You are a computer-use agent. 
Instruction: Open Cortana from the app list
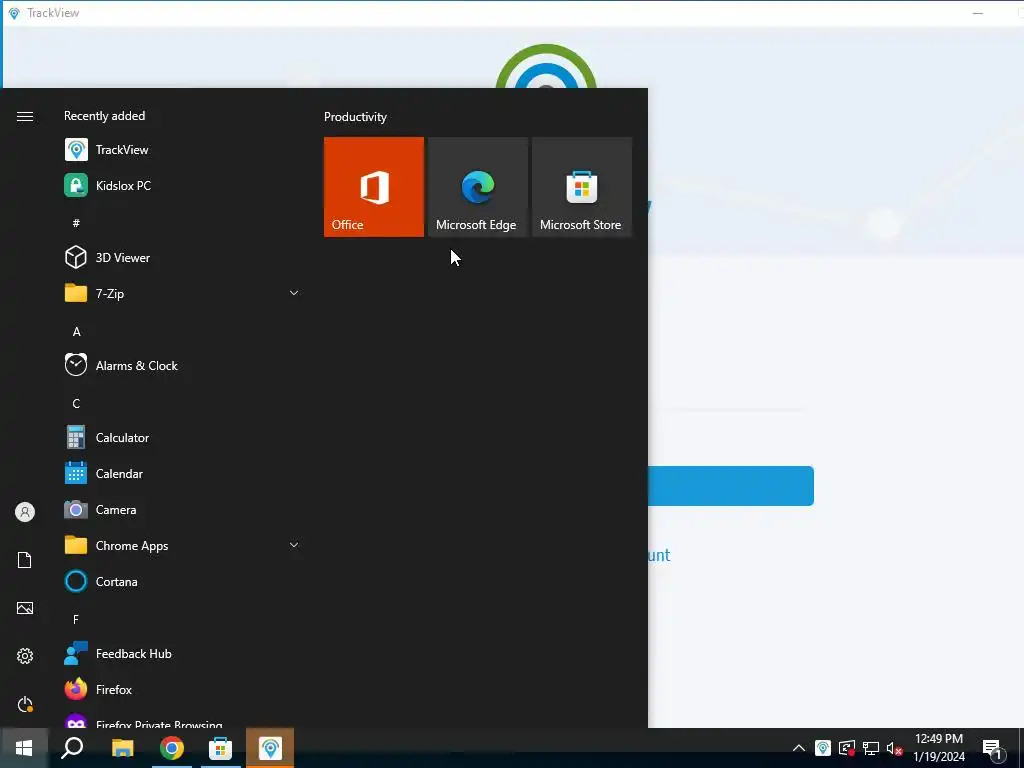(182, 581)
